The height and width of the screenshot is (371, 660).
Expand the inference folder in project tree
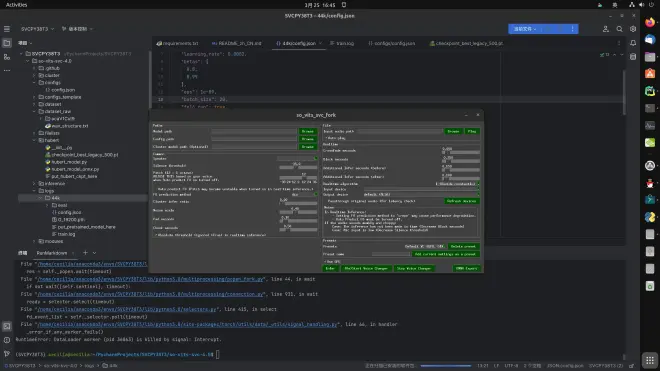tap(35, 184)
